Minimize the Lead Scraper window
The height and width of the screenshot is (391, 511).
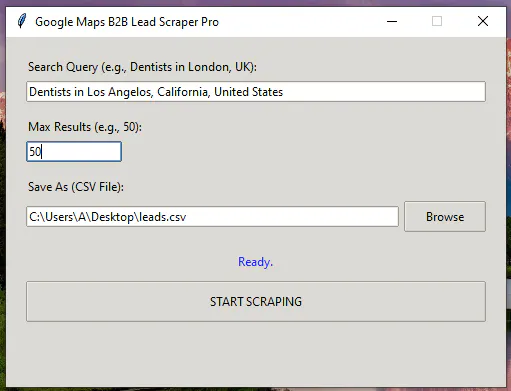[392, 22]
